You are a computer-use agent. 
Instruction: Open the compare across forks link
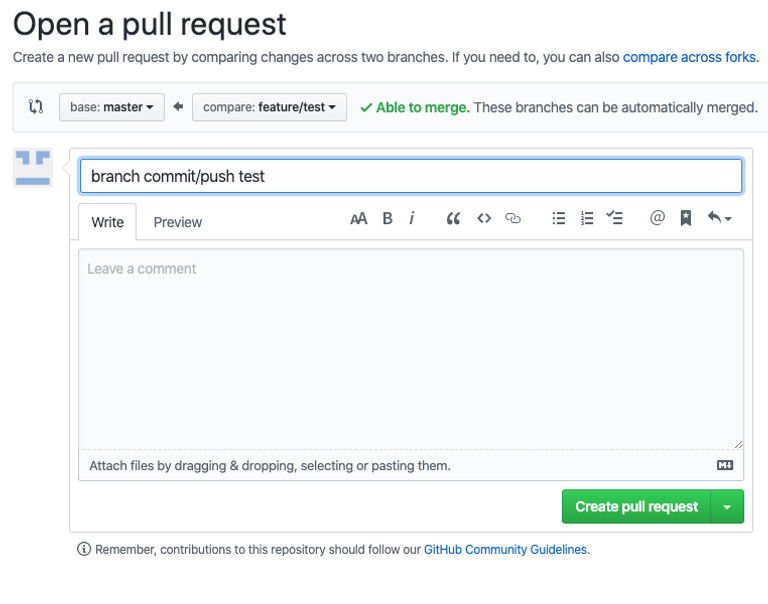point(689,57)
